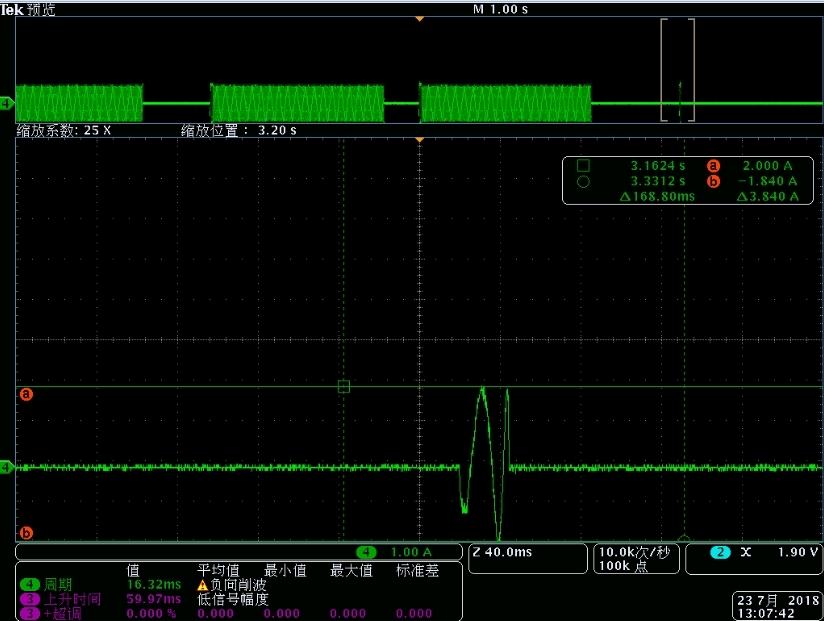
Task: Click the 1.90 V trigger level
Action: tap(798, 552)
